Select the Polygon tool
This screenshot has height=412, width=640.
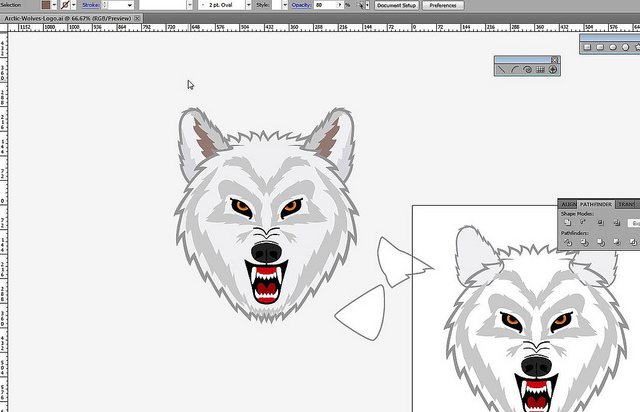click(625, 47)
